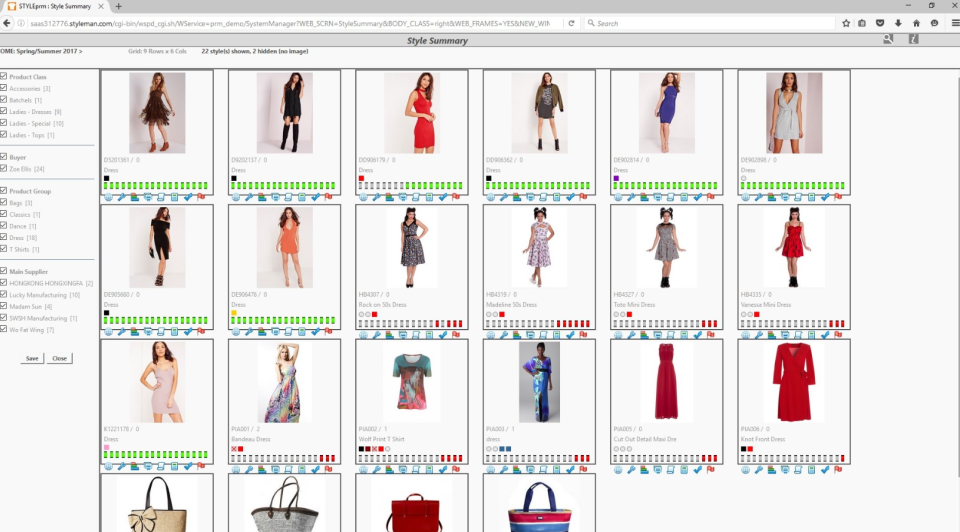Toggle Ladies - Dresses [9] checkbox

coord(4,111)
